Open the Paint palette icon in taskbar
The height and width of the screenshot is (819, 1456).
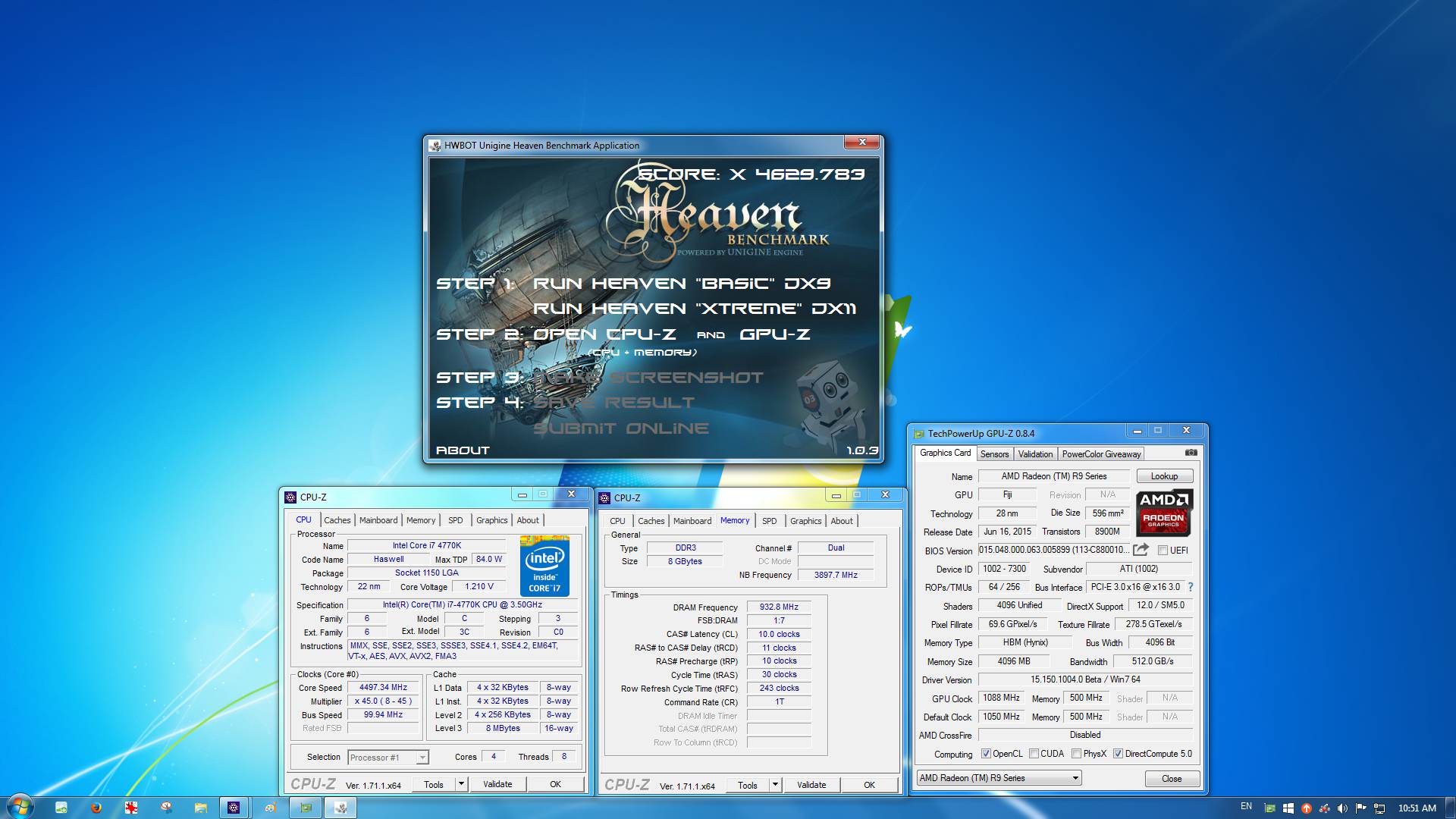[270, 808]
